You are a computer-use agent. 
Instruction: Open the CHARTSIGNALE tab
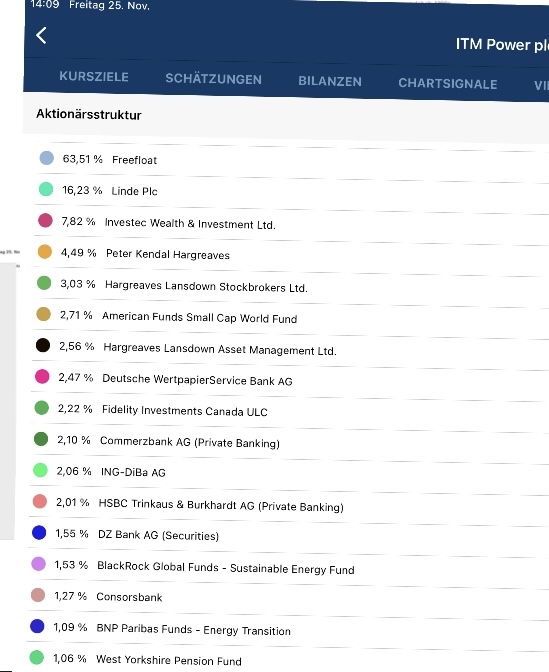(448, 83)
